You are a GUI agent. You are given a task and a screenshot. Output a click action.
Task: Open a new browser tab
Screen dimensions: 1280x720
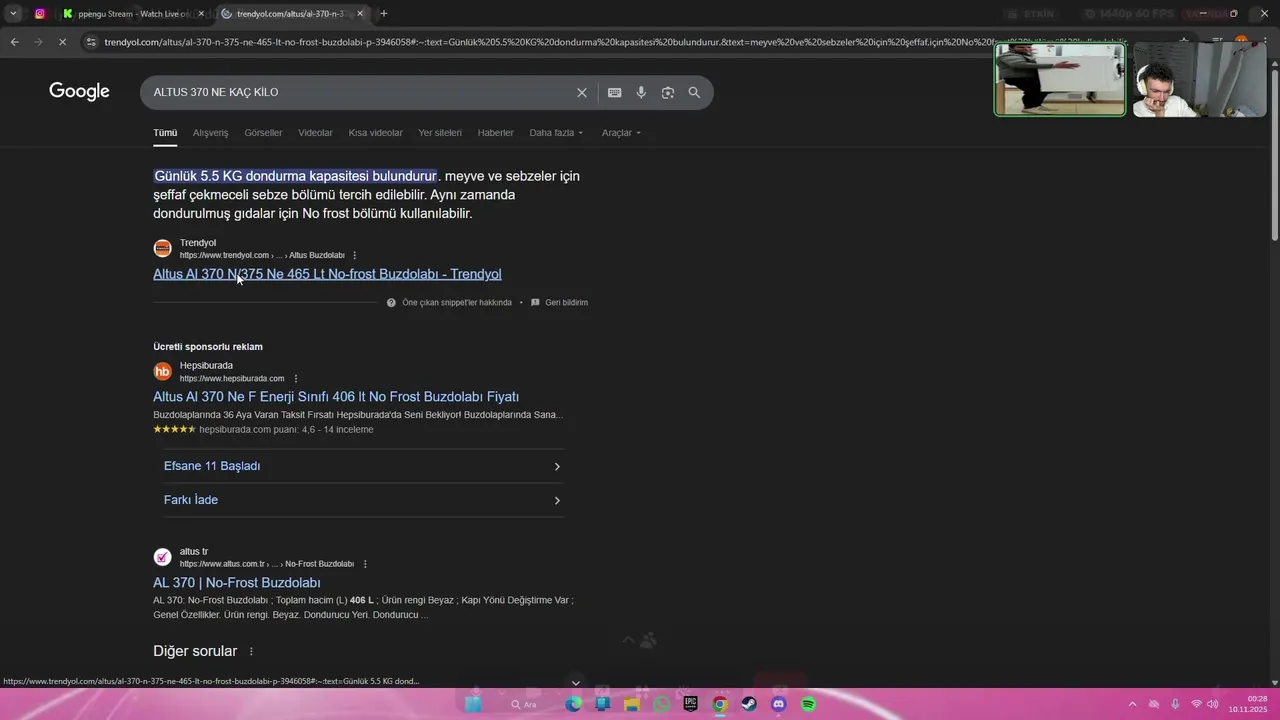[x=384, y=14]
